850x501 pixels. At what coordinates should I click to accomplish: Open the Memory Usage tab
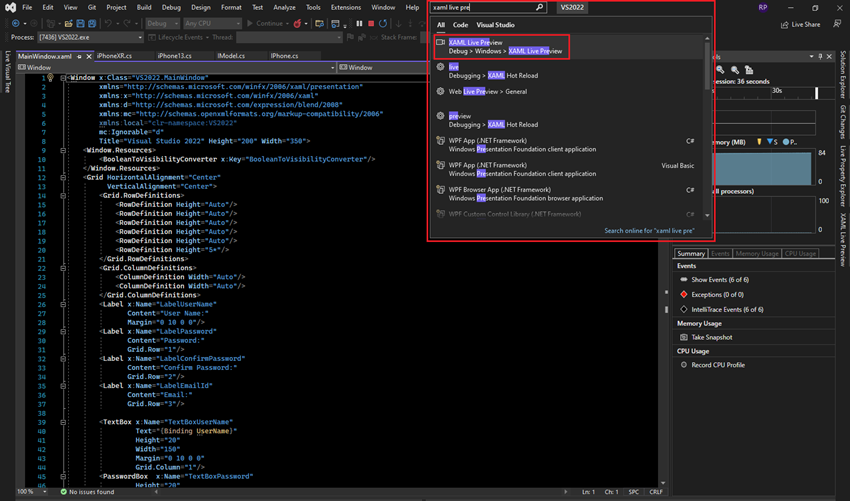757,253
